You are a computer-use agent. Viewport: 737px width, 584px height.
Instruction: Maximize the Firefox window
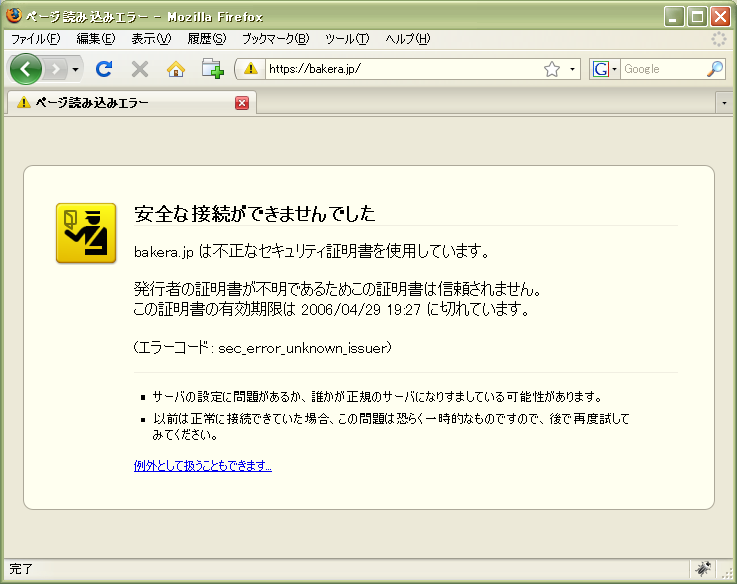pyautogui.click(x=697, y=17)
